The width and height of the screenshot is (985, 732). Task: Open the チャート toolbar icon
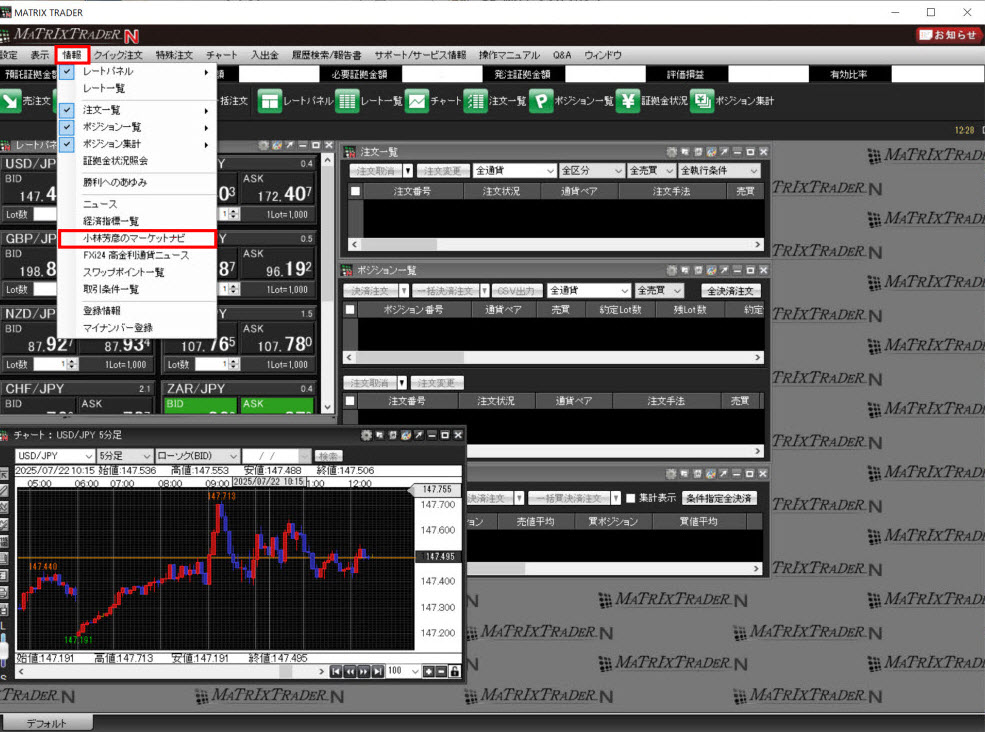[416, 101]
